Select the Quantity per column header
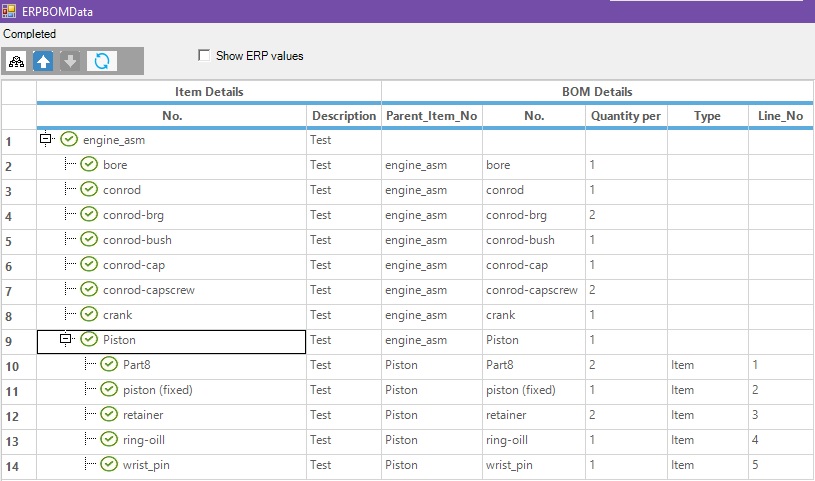The height and width of the screenshot is (481, 815). pos(626,116)
